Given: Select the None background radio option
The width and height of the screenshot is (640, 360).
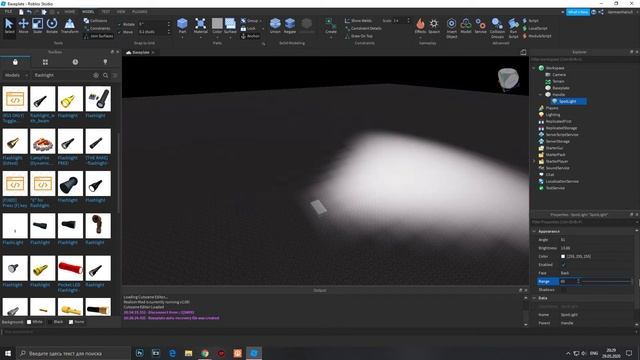Looking at the screenshot, I should [71, 322].
